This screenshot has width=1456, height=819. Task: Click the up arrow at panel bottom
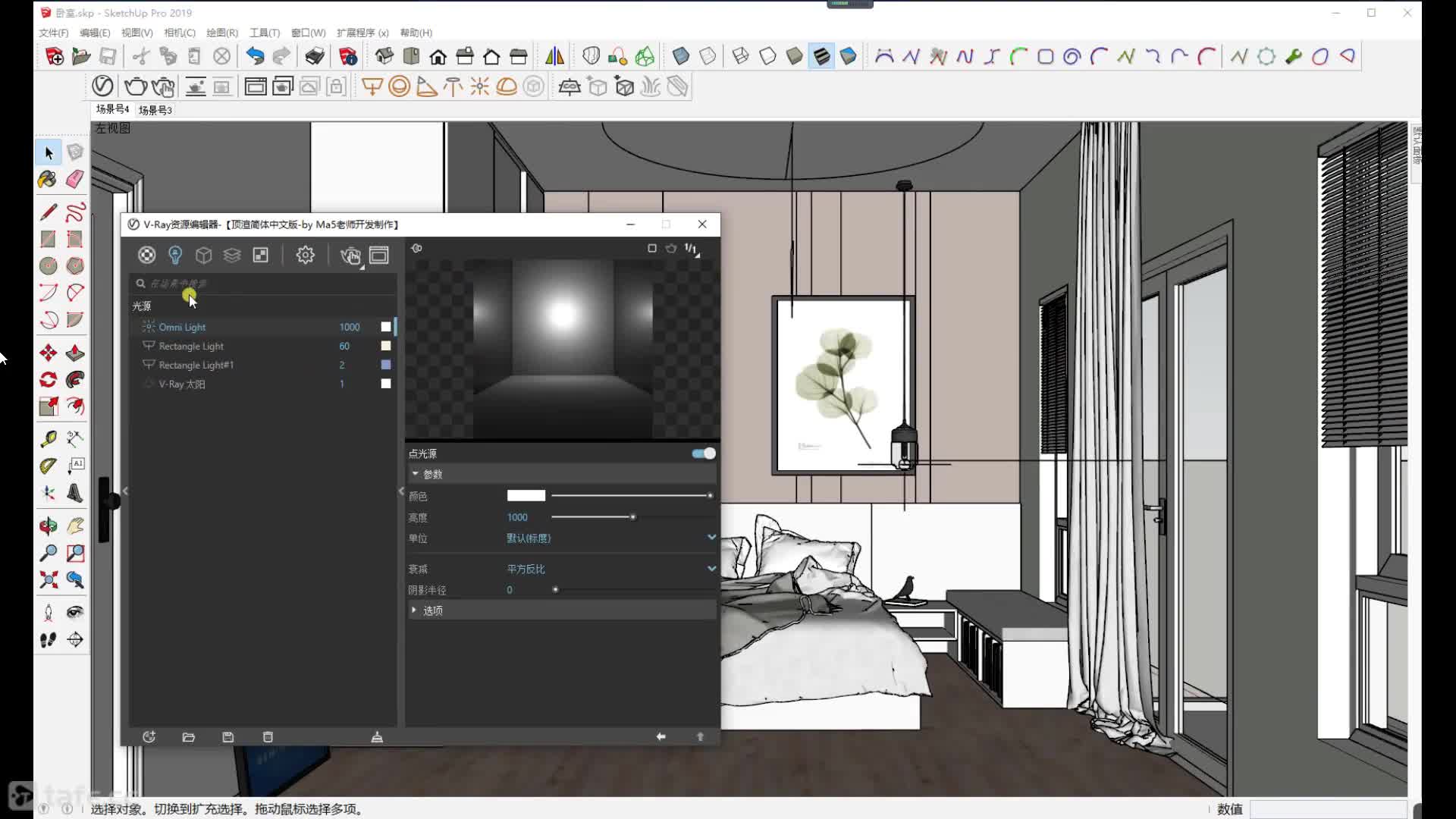700,736
